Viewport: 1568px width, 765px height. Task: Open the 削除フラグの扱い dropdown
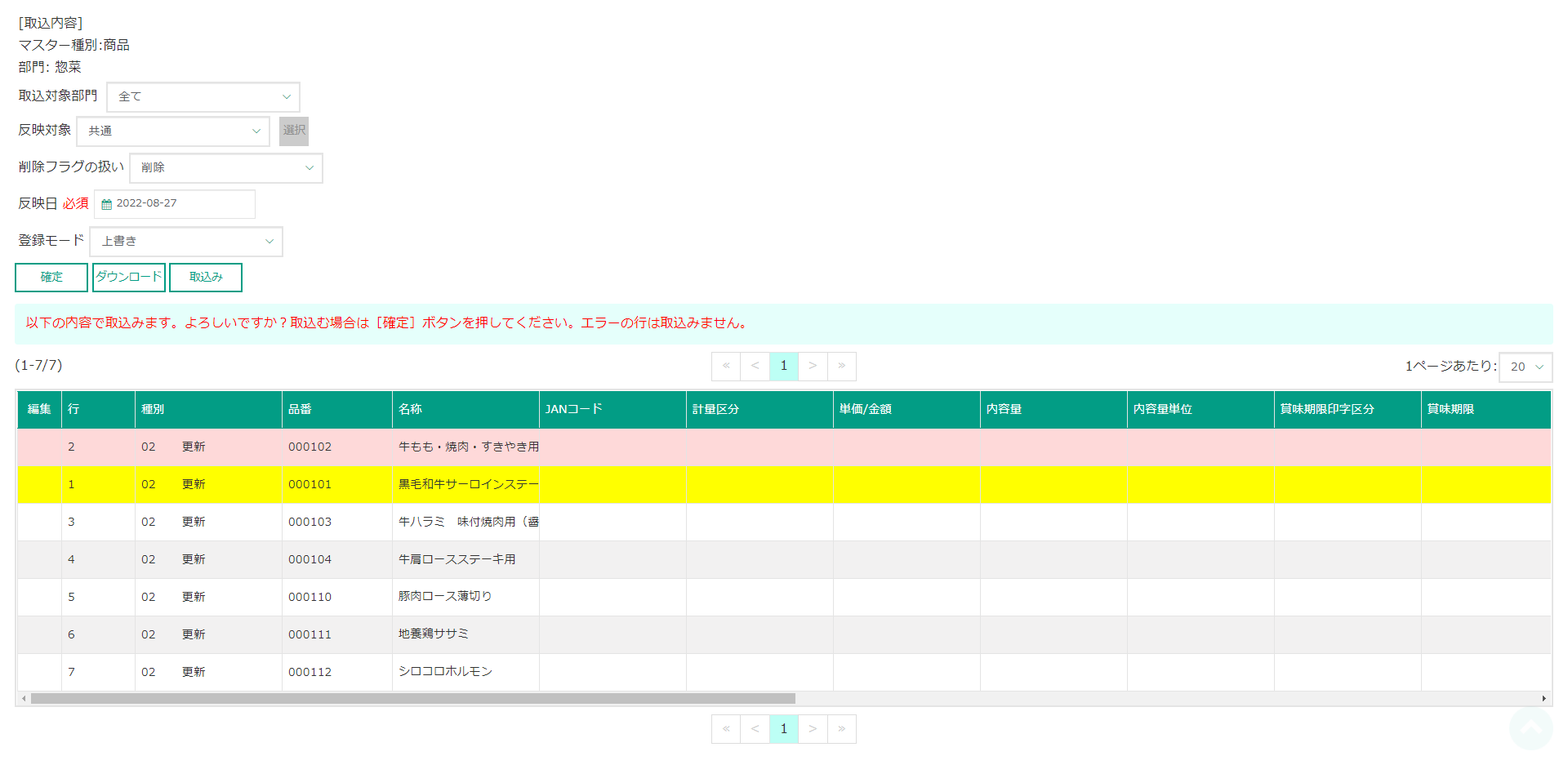click(x=226, y=168)
